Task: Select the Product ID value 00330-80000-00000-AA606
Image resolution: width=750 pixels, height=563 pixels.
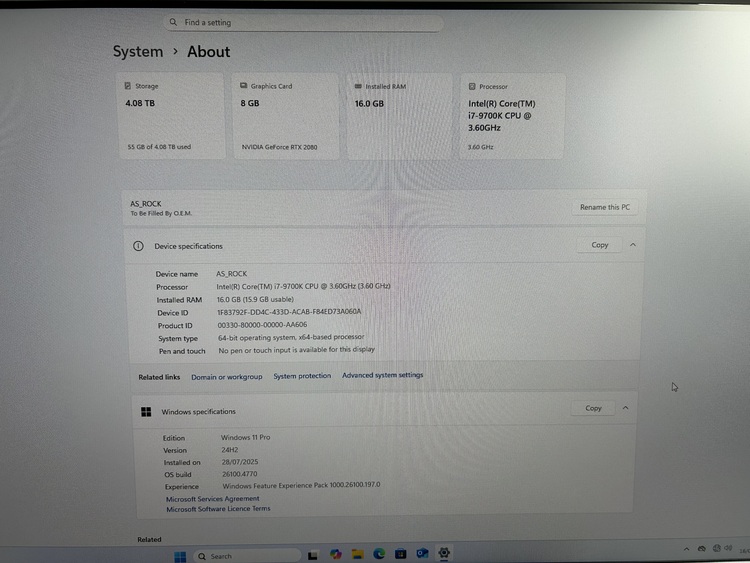Action: (262, 325)
